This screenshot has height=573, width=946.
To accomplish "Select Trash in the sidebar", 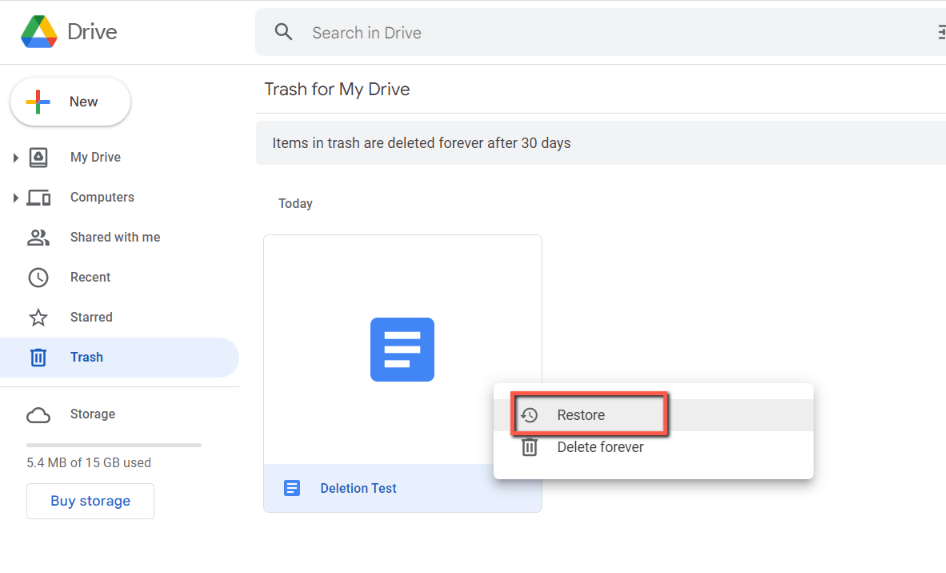I will (119, 357).
